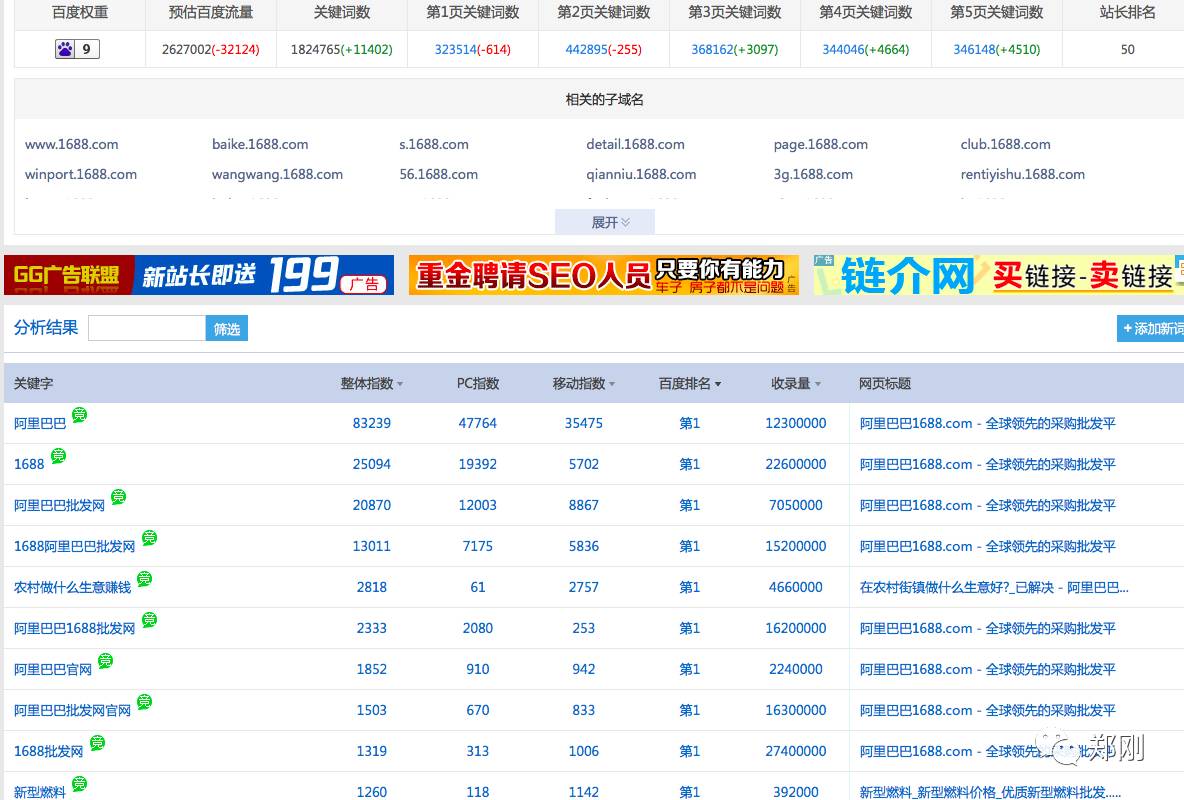This screenshot has height=800, width=1184.
Task: Click indexed count 15200000
Action: [796, 546]
